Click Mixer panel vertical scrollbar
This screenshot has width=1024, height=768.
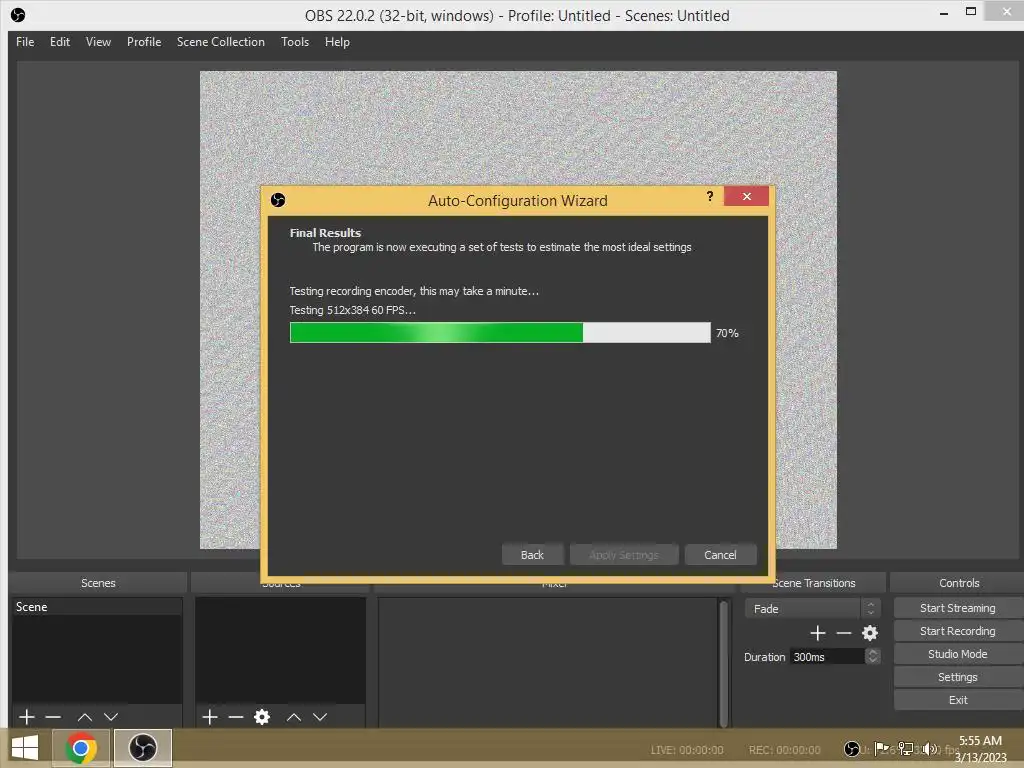723,663
